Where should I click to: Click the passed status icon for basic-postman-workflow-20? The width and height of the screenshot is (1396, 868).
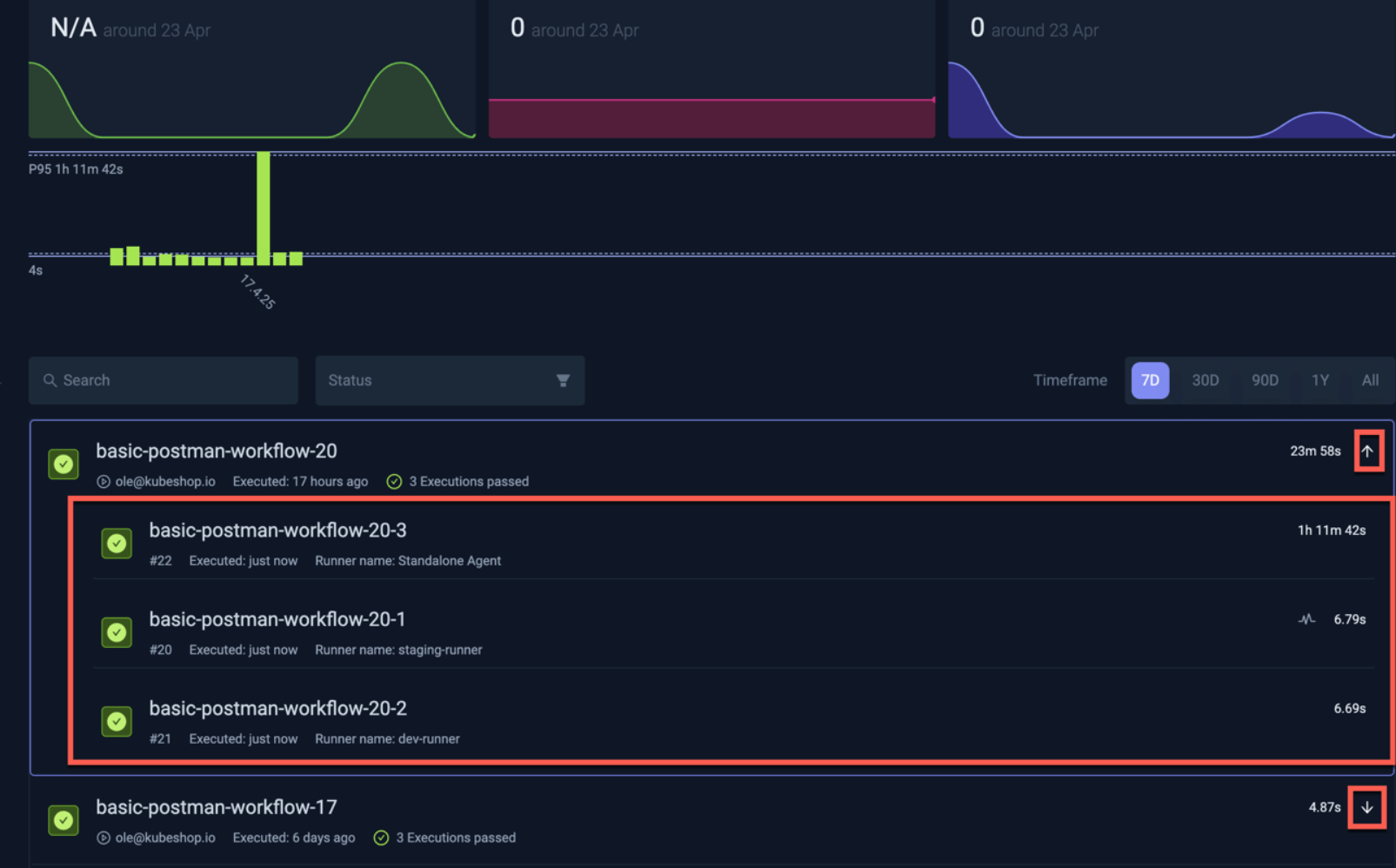pos(63,464)
